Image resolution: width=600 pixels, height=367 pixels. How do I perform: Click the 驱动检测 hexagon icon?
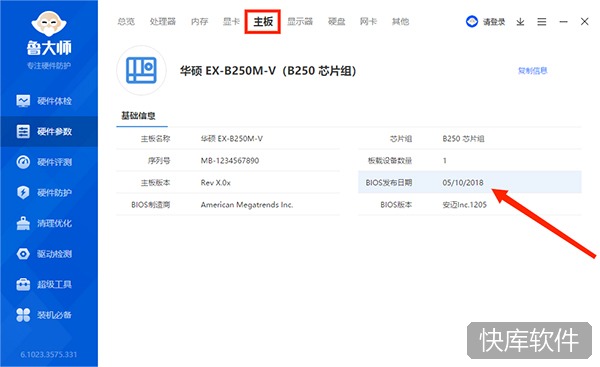pos(23,254)
